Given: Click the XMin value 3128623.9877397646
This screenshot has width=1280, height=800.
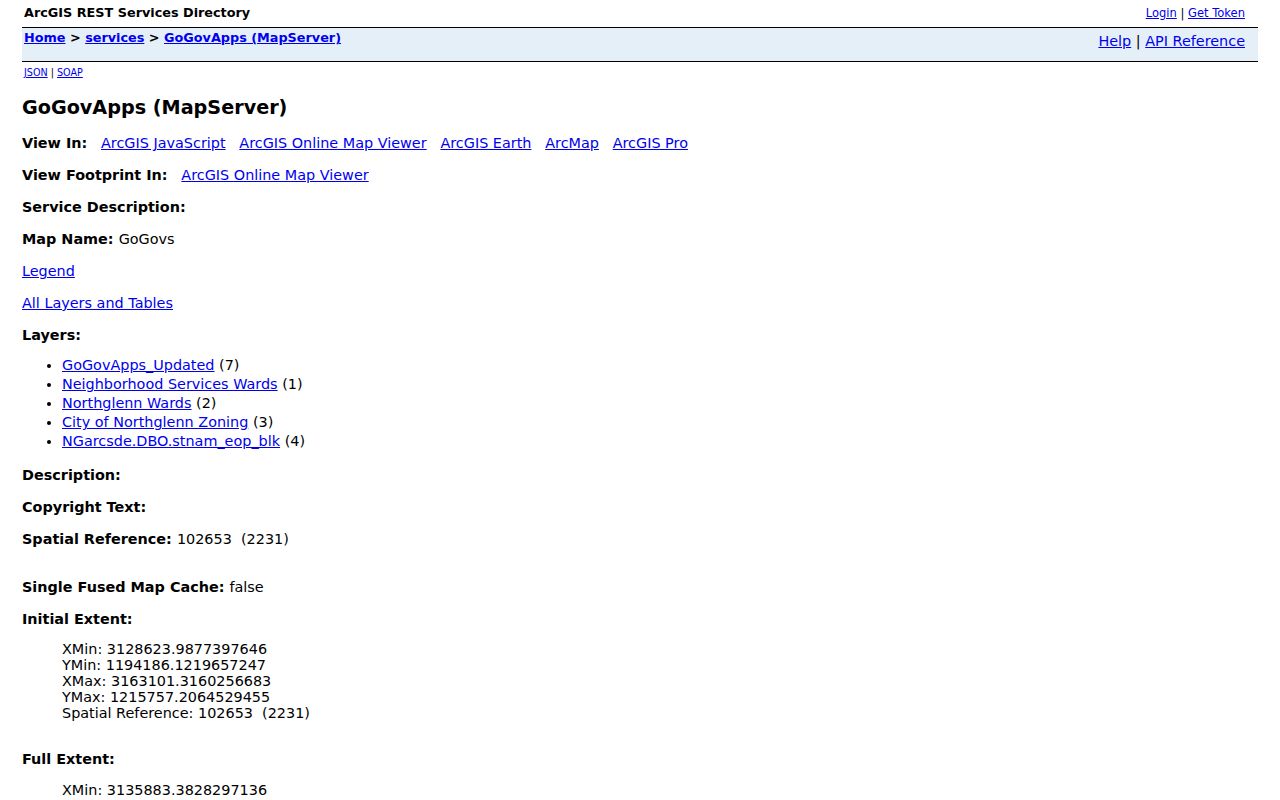Looking at the screenshot, I should tap(187, 649).
